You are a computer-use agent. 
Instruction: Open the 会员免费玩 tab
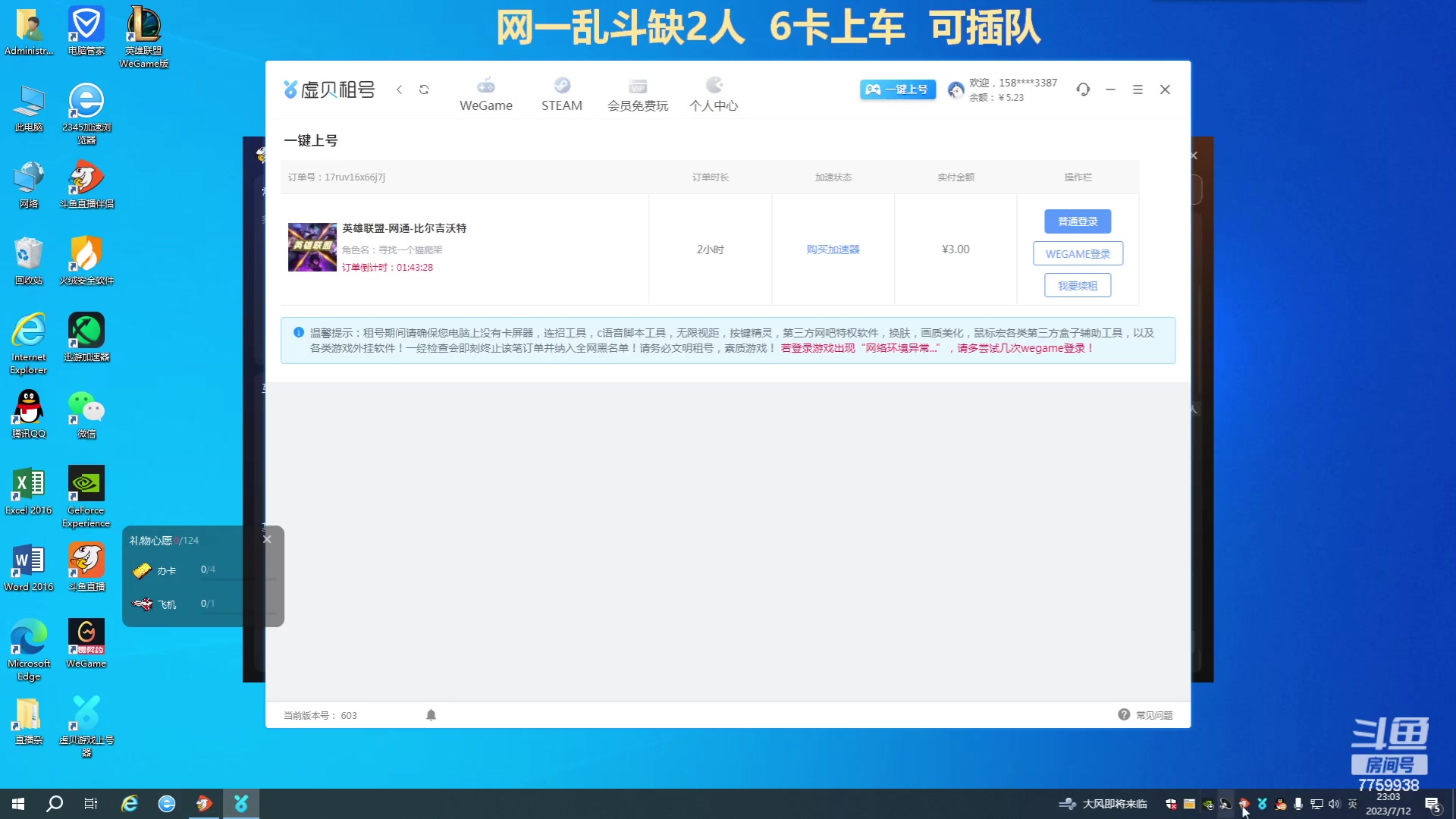pyautogui.click(x=637, y=95)
